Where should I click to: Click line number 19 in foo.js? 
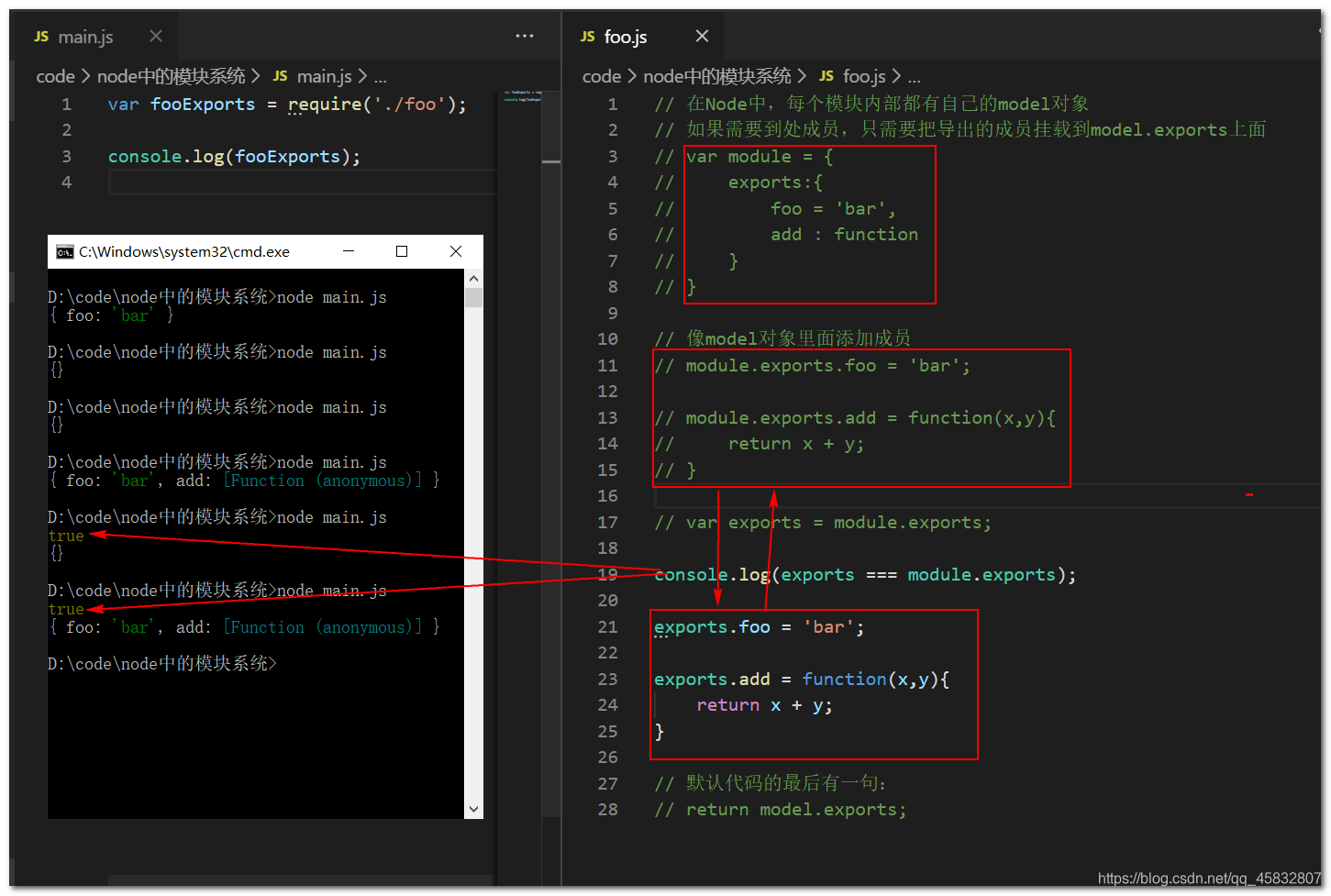[x=607, y=575]
